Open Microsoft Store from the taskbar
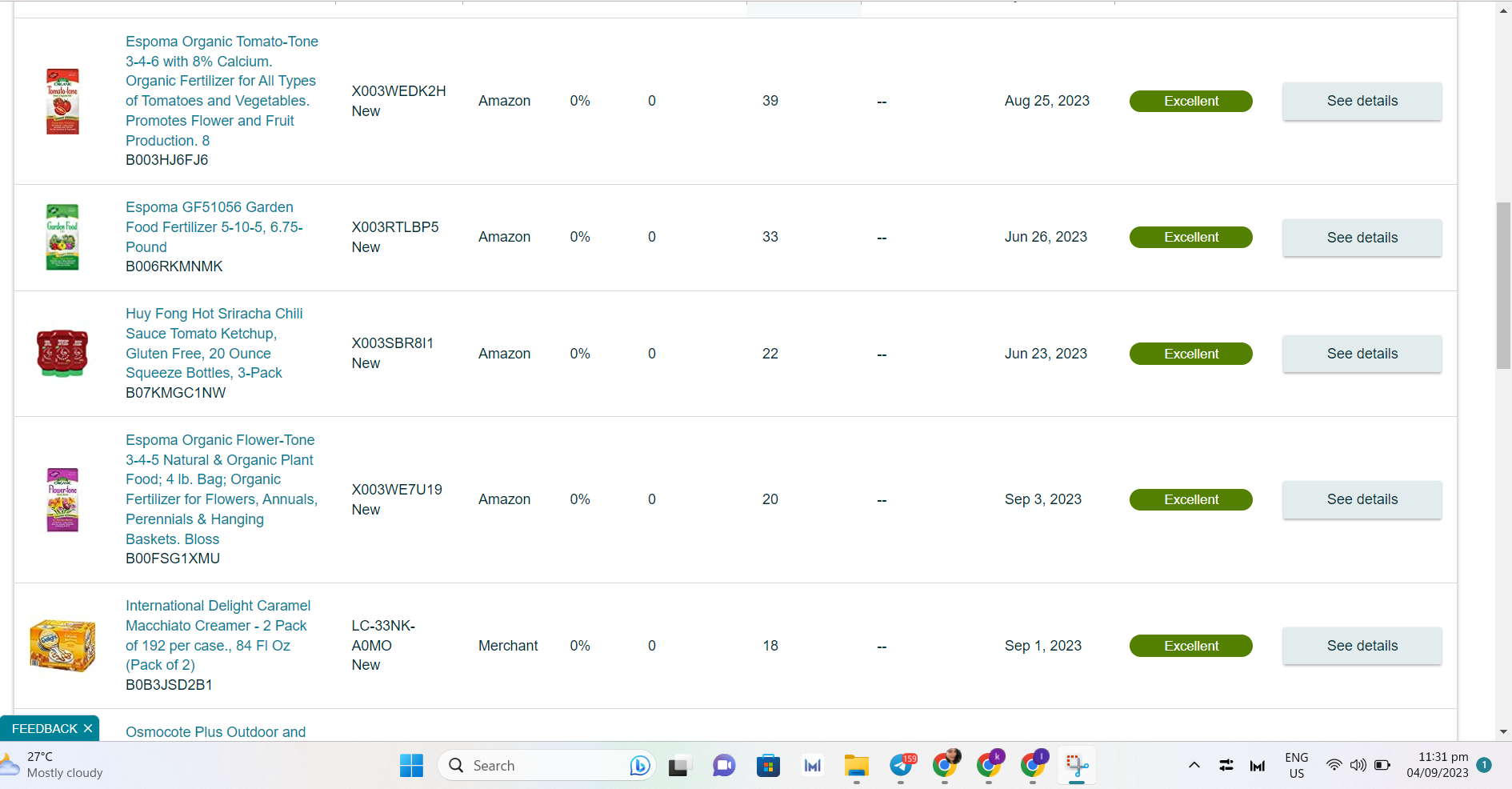The width and height of the screenshot is (1512, 789). 768,766
